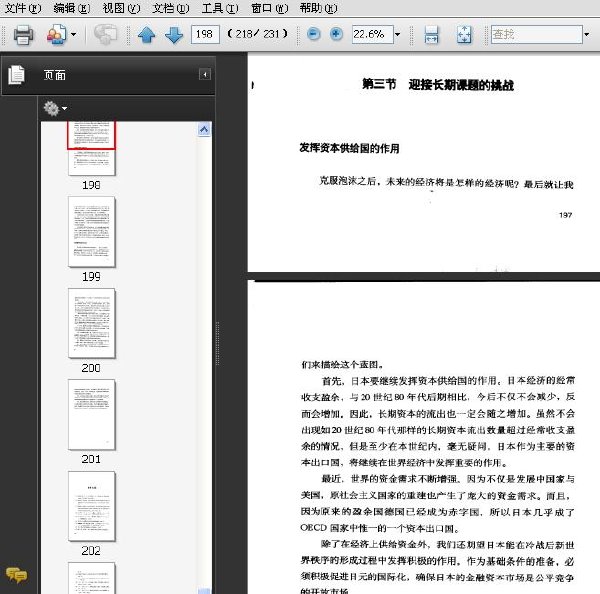
Task: Select the fit full page icon
Action: pyautogui.click(x=464, y=35)
